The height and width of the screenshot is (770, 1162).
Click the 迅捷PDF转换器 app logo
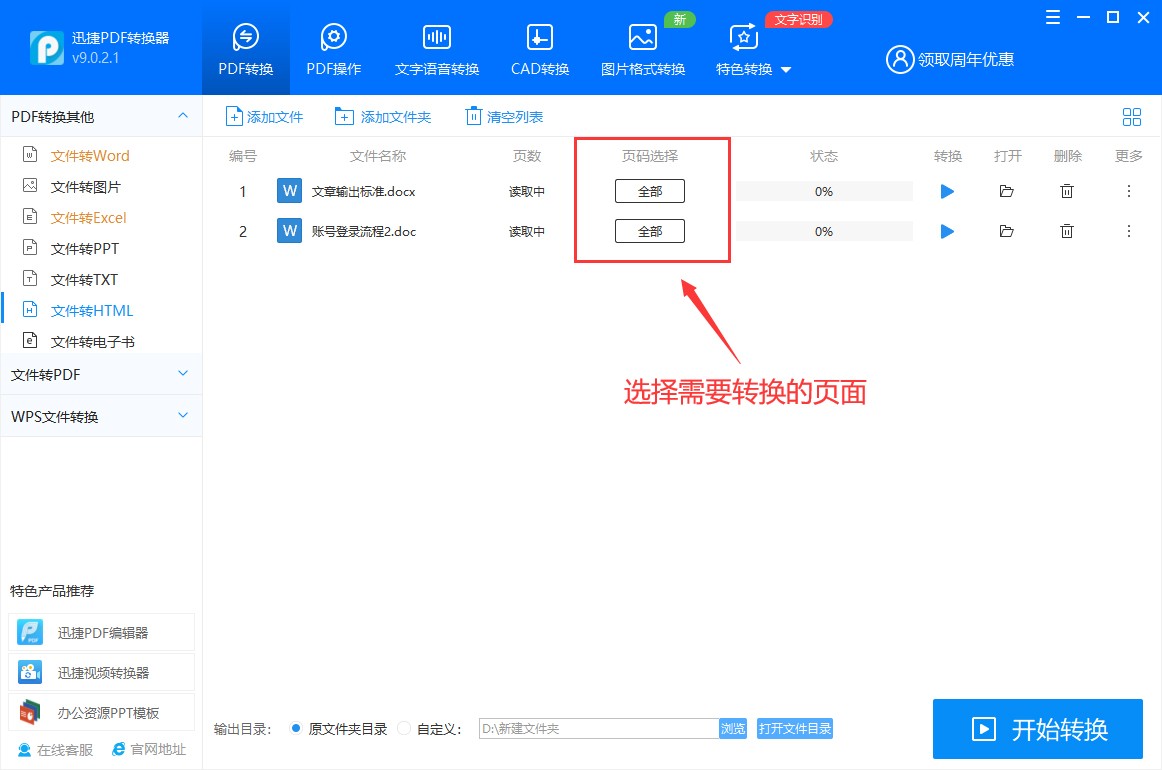tap(47, 47)
